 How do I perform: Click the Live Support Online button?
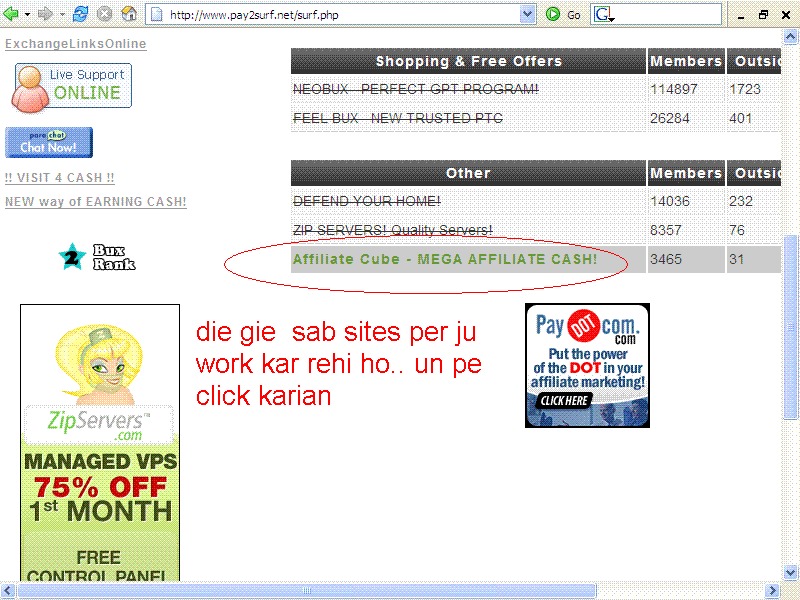click(x=72, y=86)
